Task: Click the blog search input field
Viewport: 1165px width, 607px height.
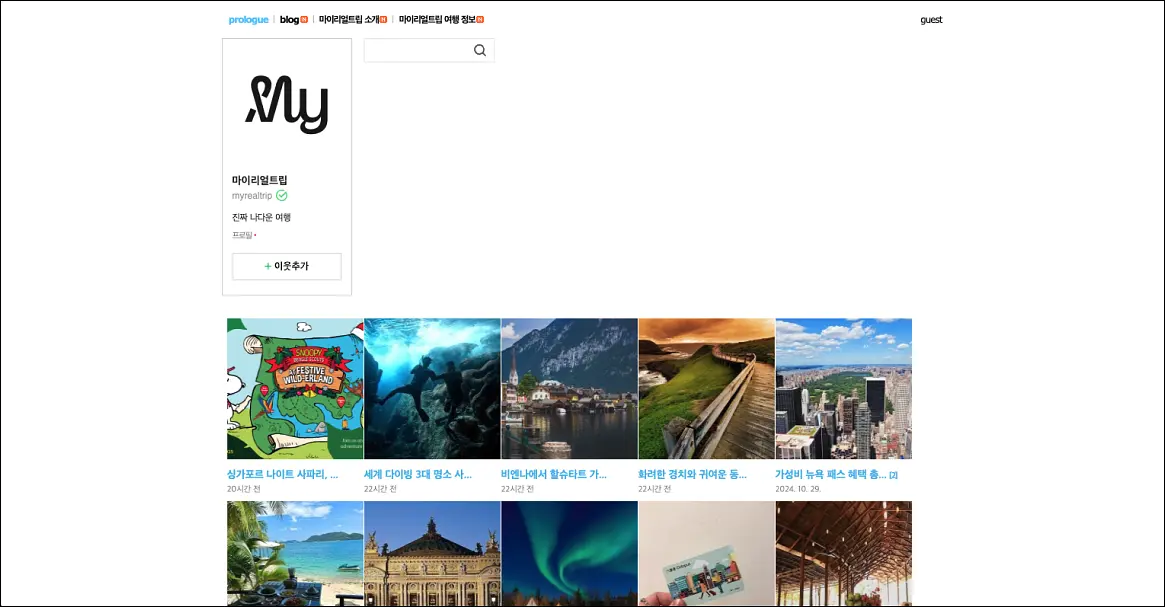Action: tap(418, 51)
